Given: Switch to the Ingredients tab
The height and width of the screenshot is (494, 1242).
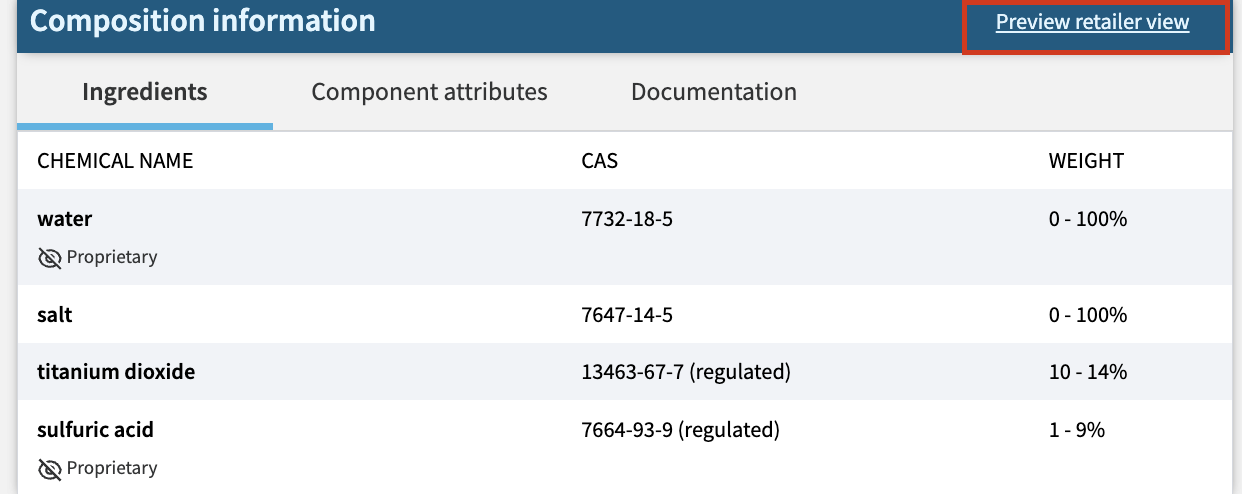Looking at the screenshot, I should [x=145, y=92].
